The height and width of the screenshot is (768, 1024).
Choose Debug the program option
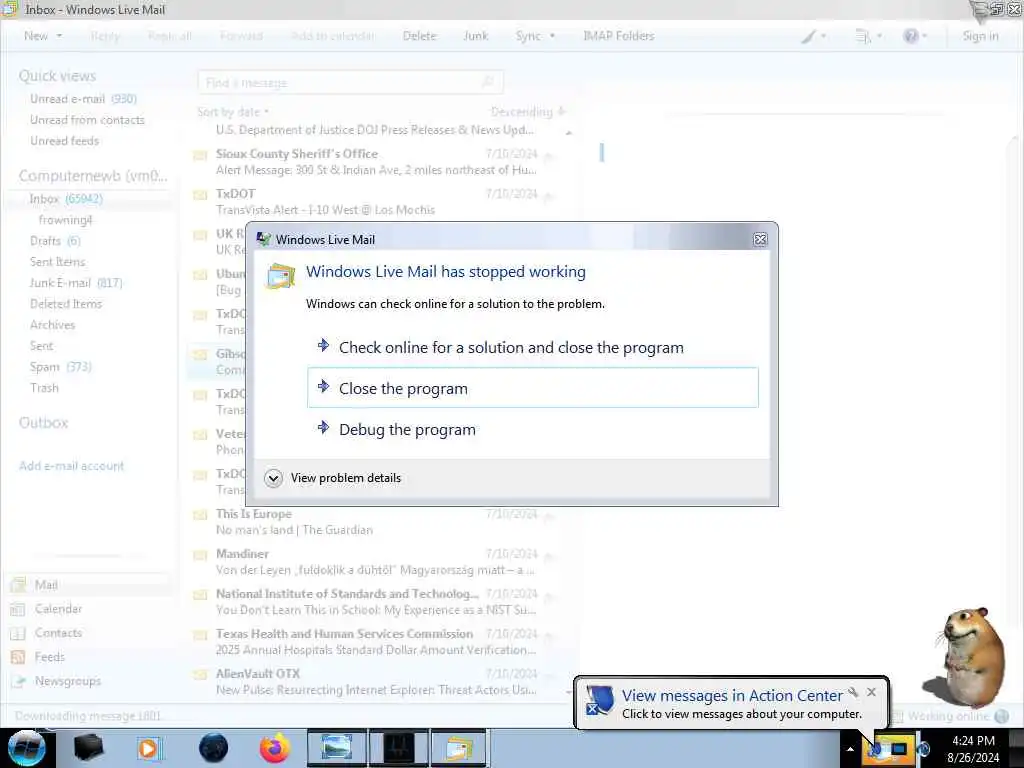click(x=532, y=429)
